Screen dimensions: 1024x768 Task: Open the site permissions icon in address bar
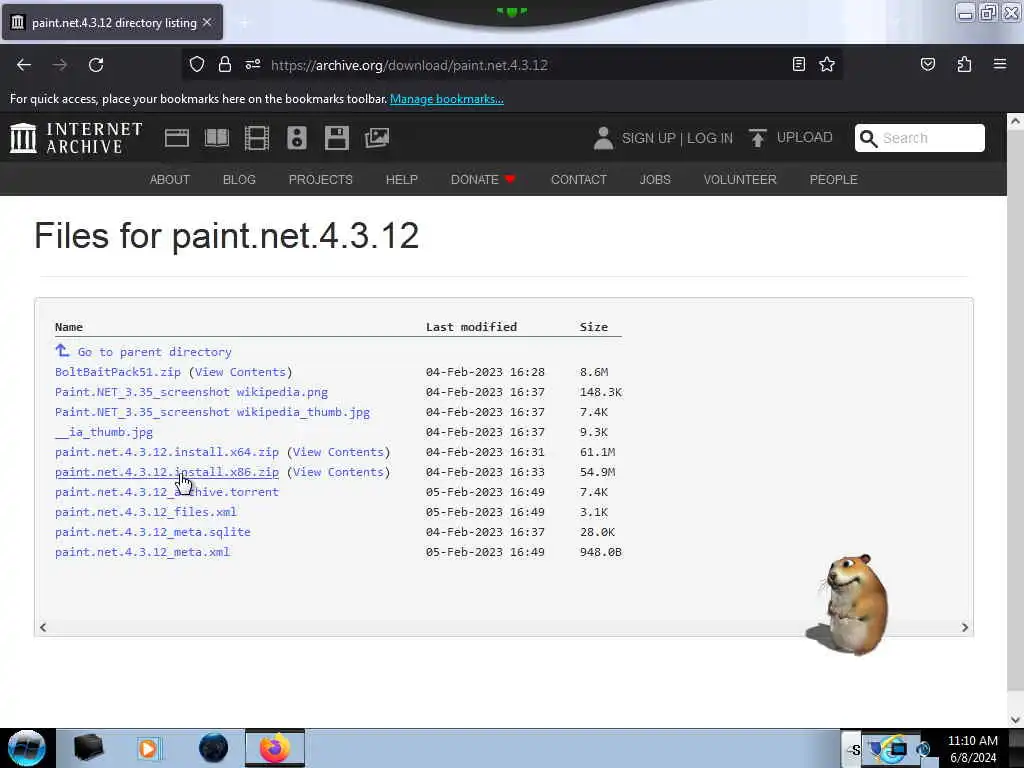click(x=253, y=64)
